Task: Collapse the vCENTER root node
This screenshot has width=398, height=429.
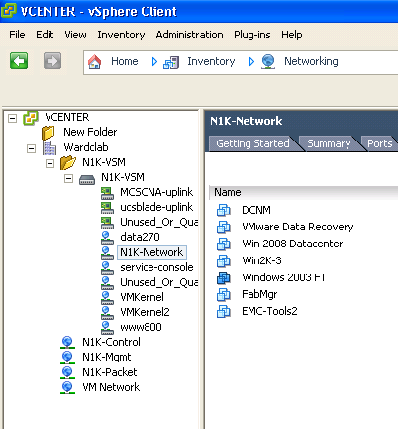Action: pyautogui.click(x=12, y=118)
